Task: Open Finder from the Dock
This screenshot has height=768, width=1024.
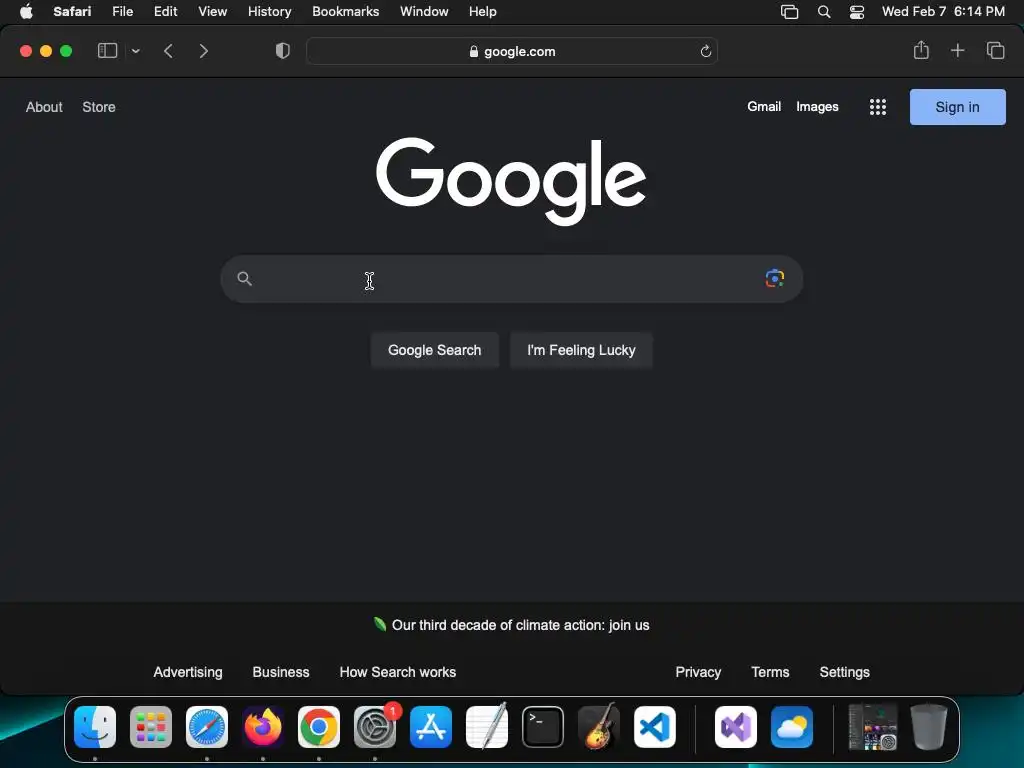Action: [95, 727]
